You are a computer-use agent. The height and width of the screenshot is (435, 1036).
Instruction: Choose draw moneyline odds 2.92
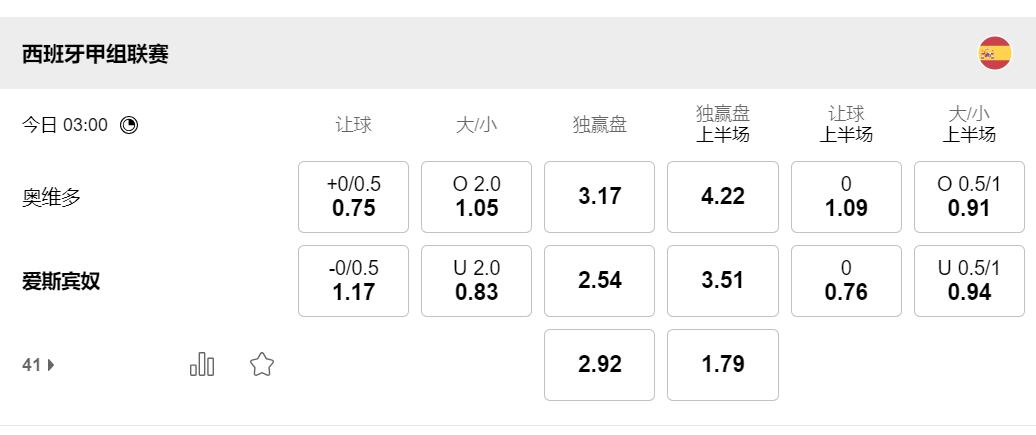tap(599, 365)
